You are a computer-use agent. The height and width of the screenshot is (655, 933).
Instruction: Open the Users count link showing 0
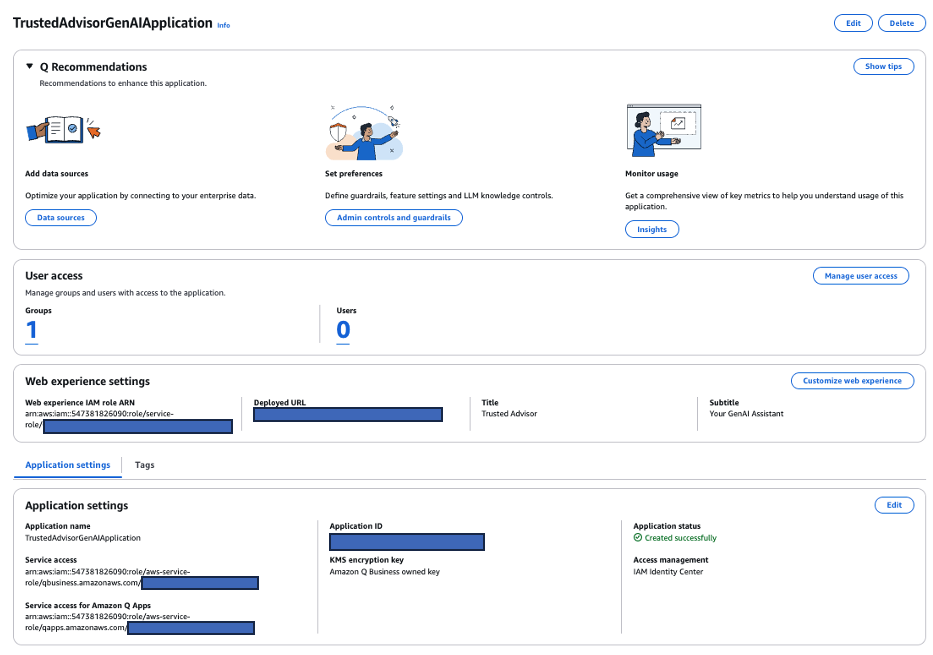point(343,331)
